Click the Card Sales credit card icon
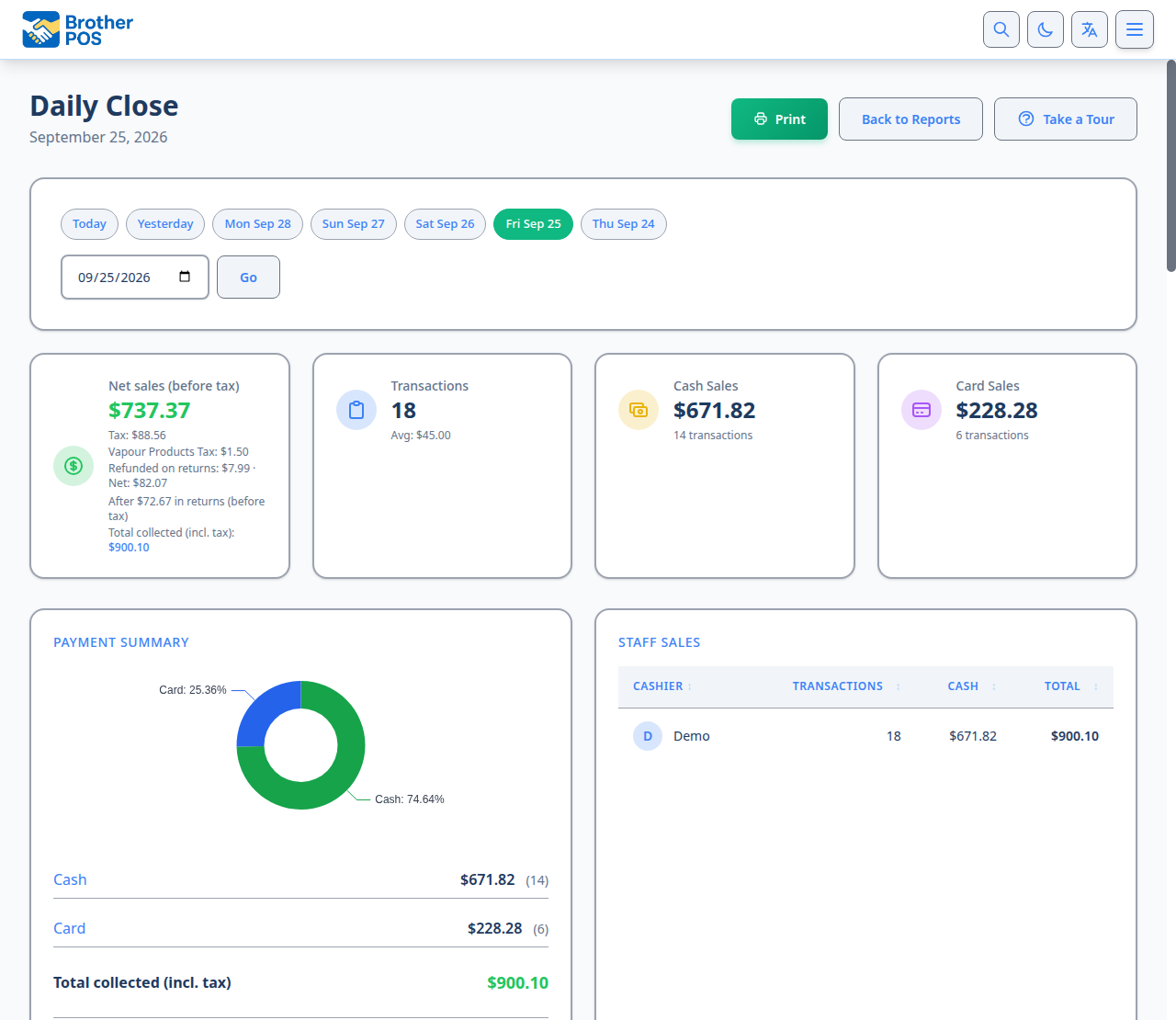Screen dimensions: 1176x1020 pos(922,410)
